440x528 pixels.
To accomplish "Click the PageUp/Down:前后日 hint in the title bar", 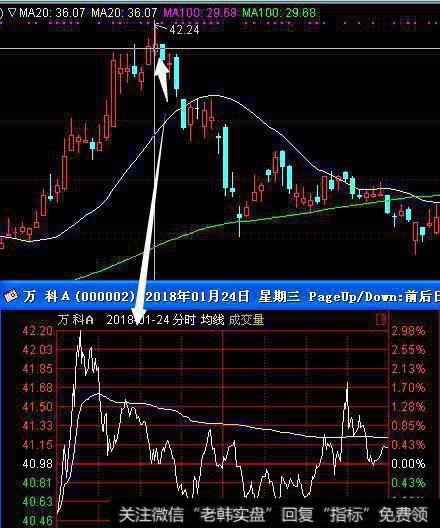I will tap(374, 296).
